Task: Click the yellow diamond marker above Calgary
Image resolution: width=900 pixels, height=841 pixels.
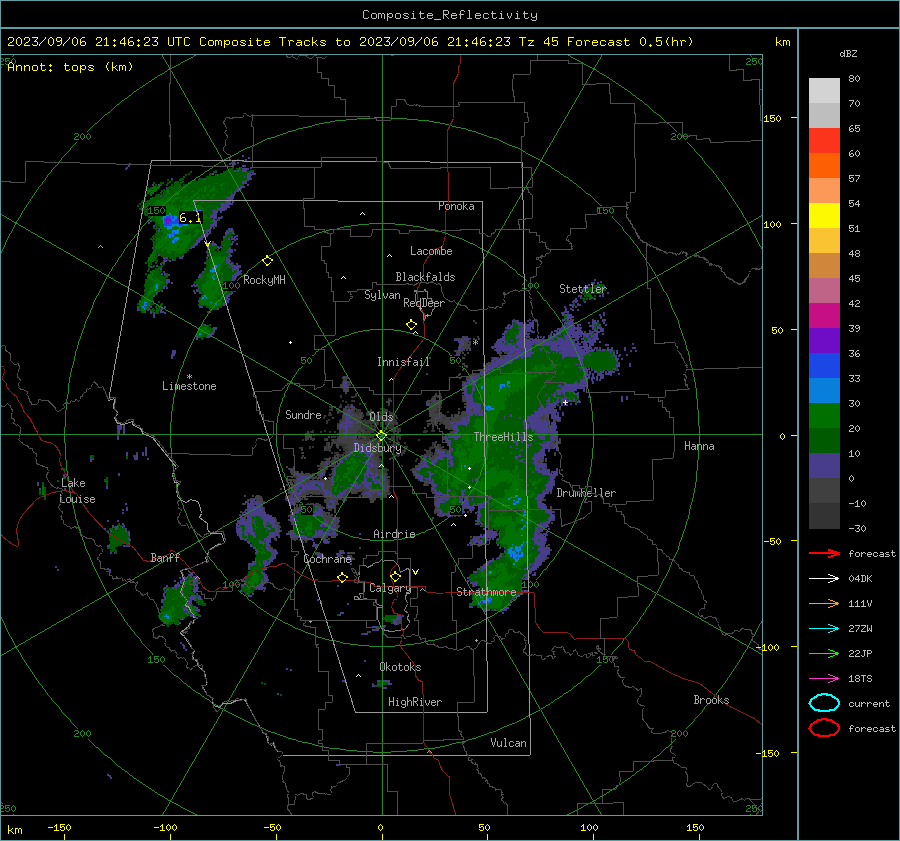Action: [x=395, y=576]
